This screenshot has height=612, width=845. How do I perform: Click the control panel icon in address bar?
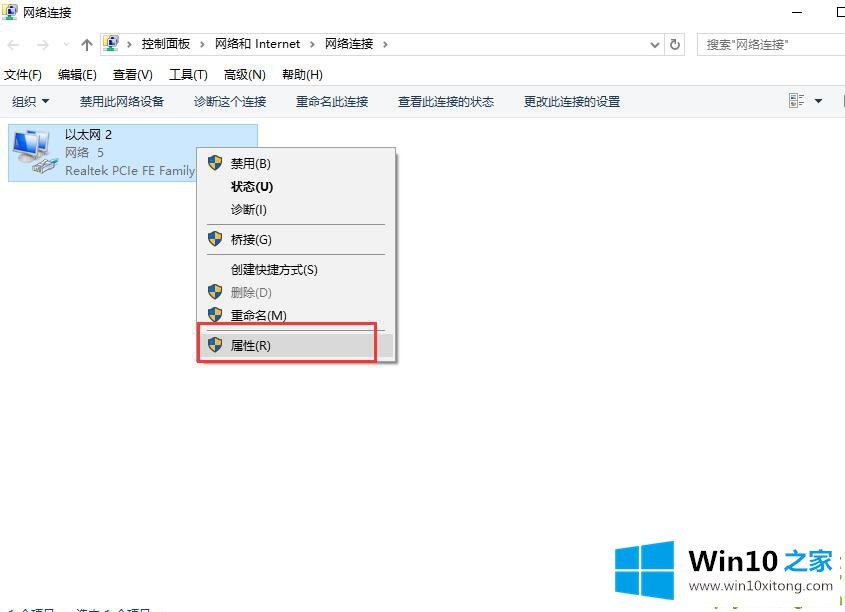112,44
